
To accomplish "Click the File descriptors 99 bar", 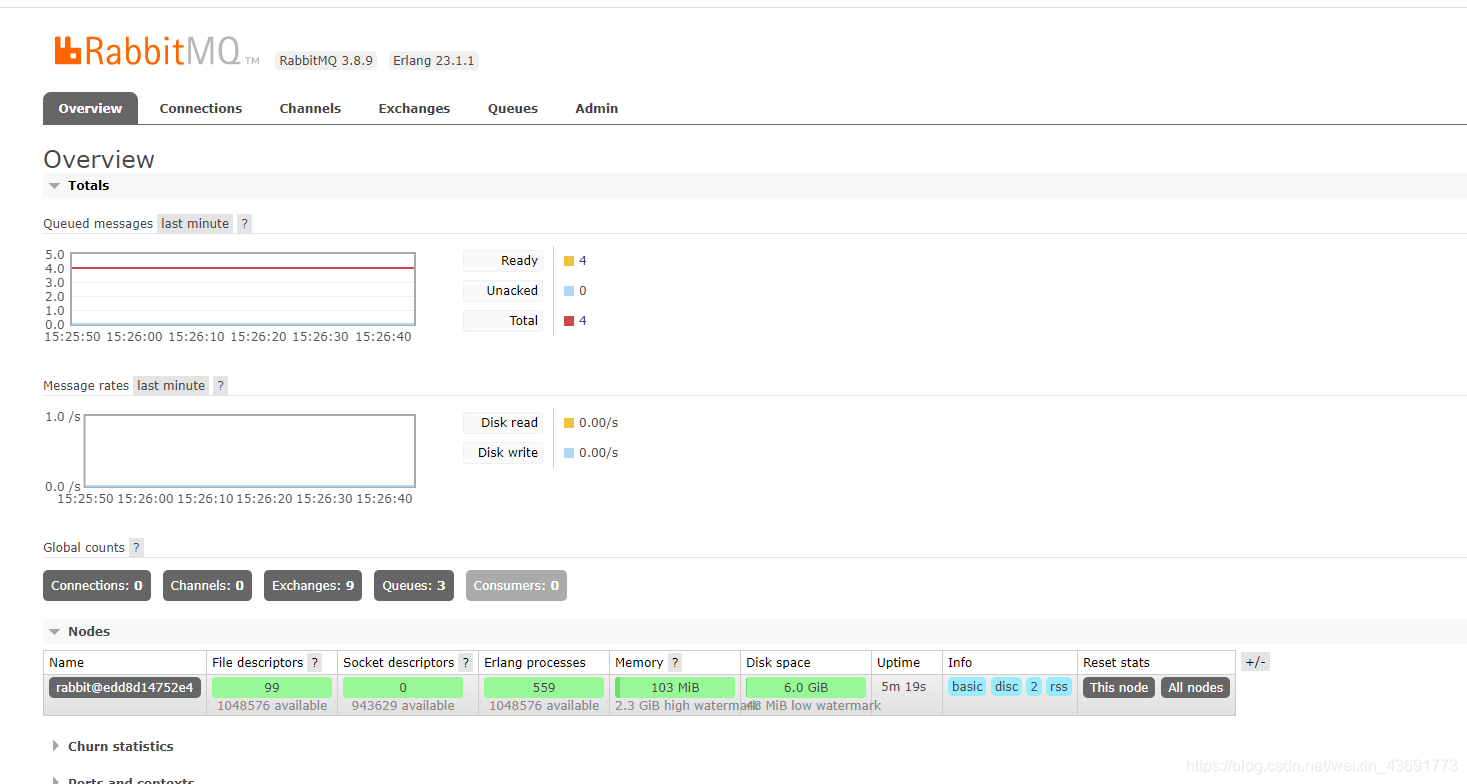I will pos(272,688).
